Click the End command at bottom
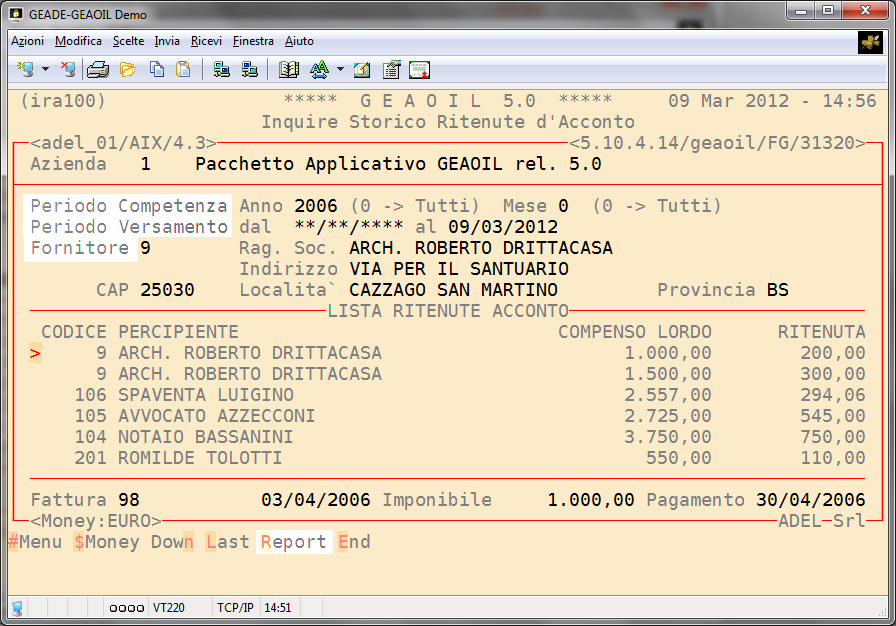The image size is (896, 626). point(354,542)
